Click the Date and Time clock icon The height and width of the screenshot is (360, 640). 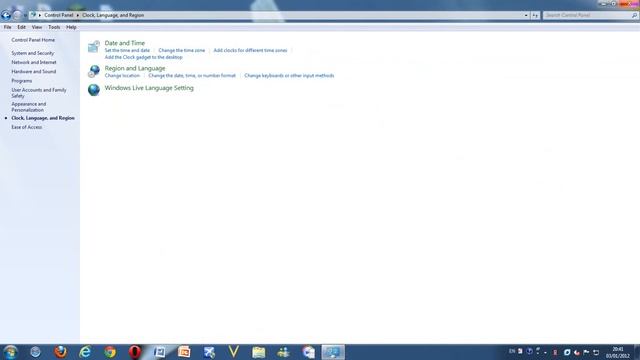coord(93,47)
